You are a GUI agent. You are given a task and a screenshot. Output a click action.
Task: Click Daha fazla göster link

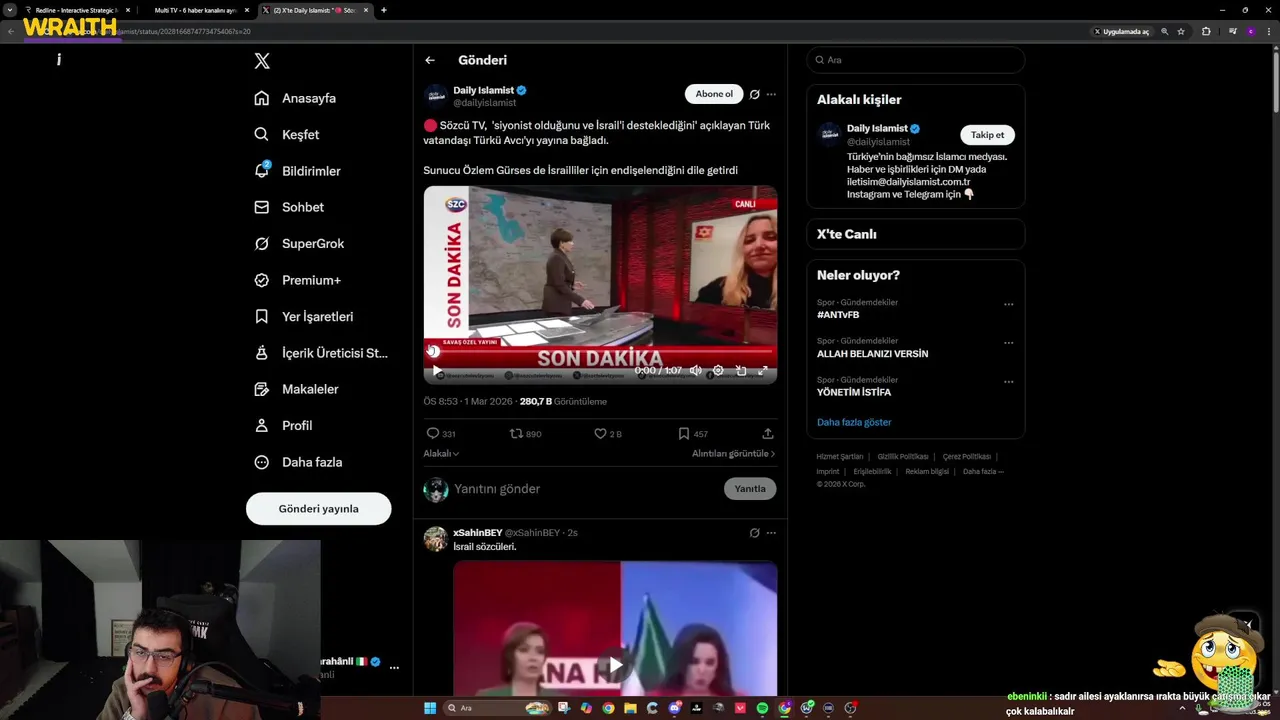[x=854, y=422]
